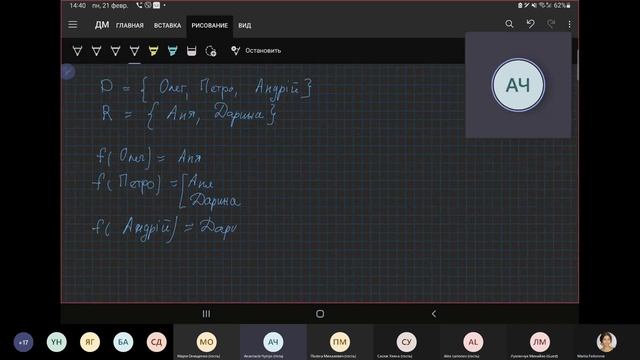This screenshot has height=360, width=640.
Task: Click the ДМ notebook title
Action: [x=102, y=25]
